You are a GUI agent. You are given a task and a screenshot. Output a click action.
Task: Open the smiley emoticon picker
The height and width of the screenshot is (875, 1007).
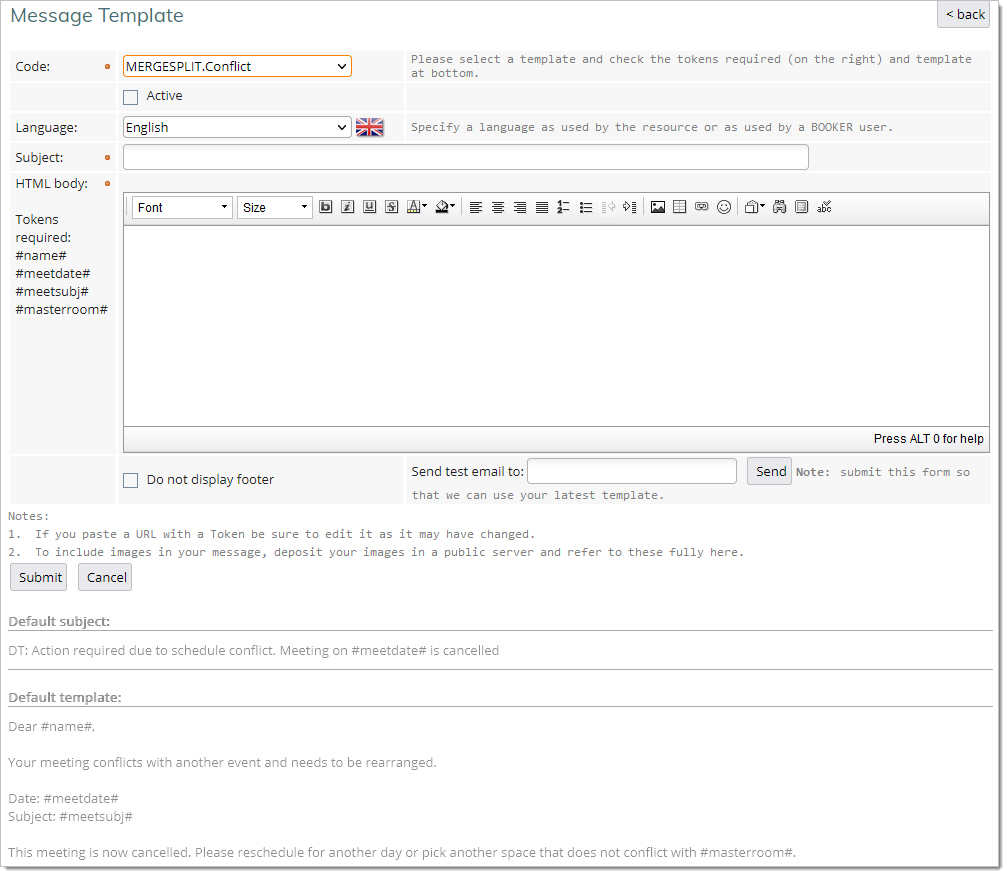(724, 207)
